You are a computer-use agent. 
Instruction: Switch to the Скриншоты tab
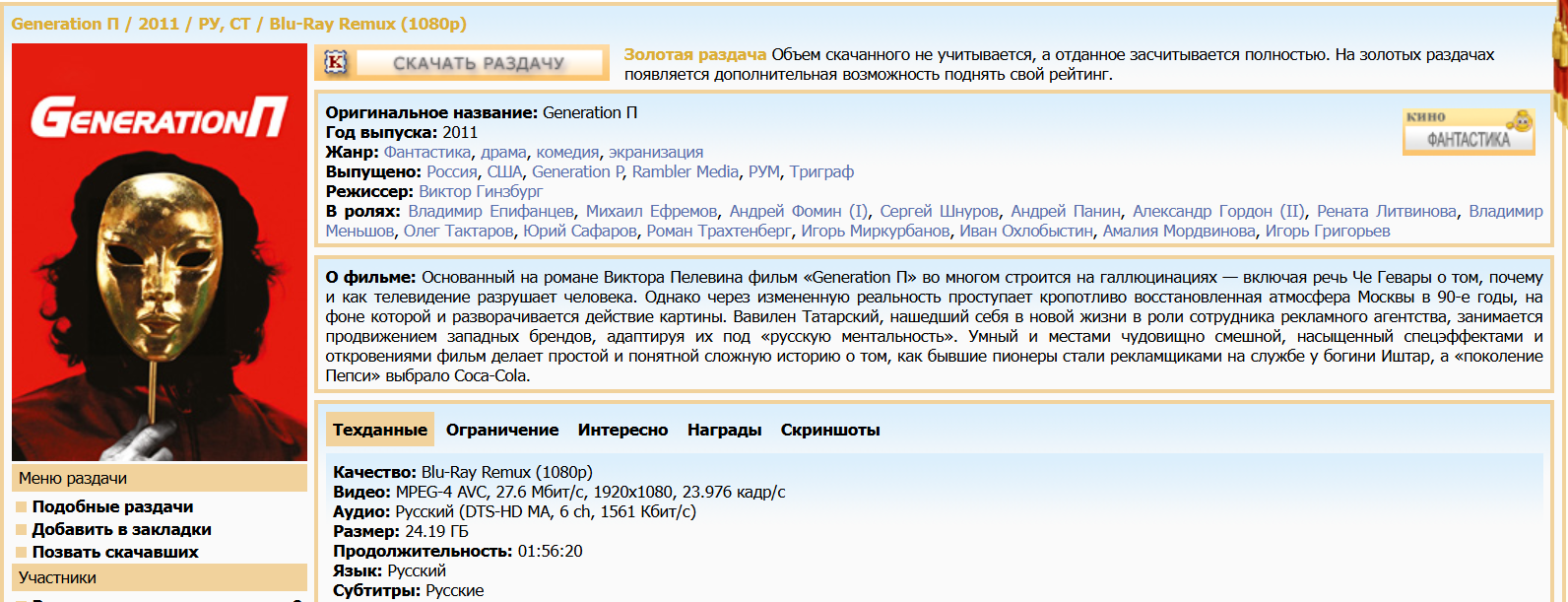pos(830,430)
